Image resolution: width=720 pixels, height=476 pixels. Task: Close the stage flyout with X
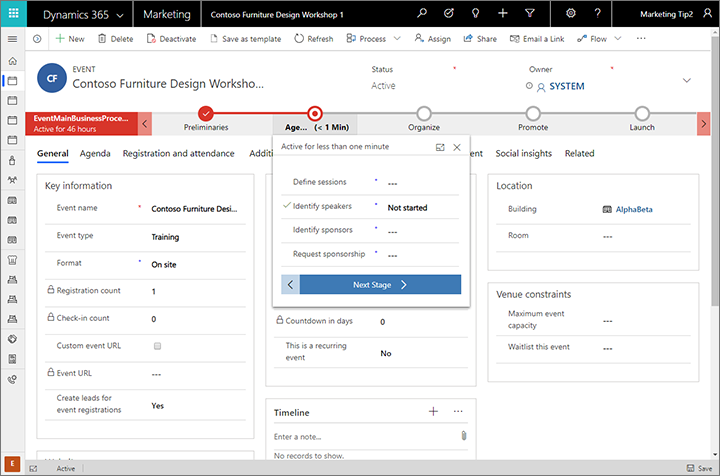tap(457, 147)
